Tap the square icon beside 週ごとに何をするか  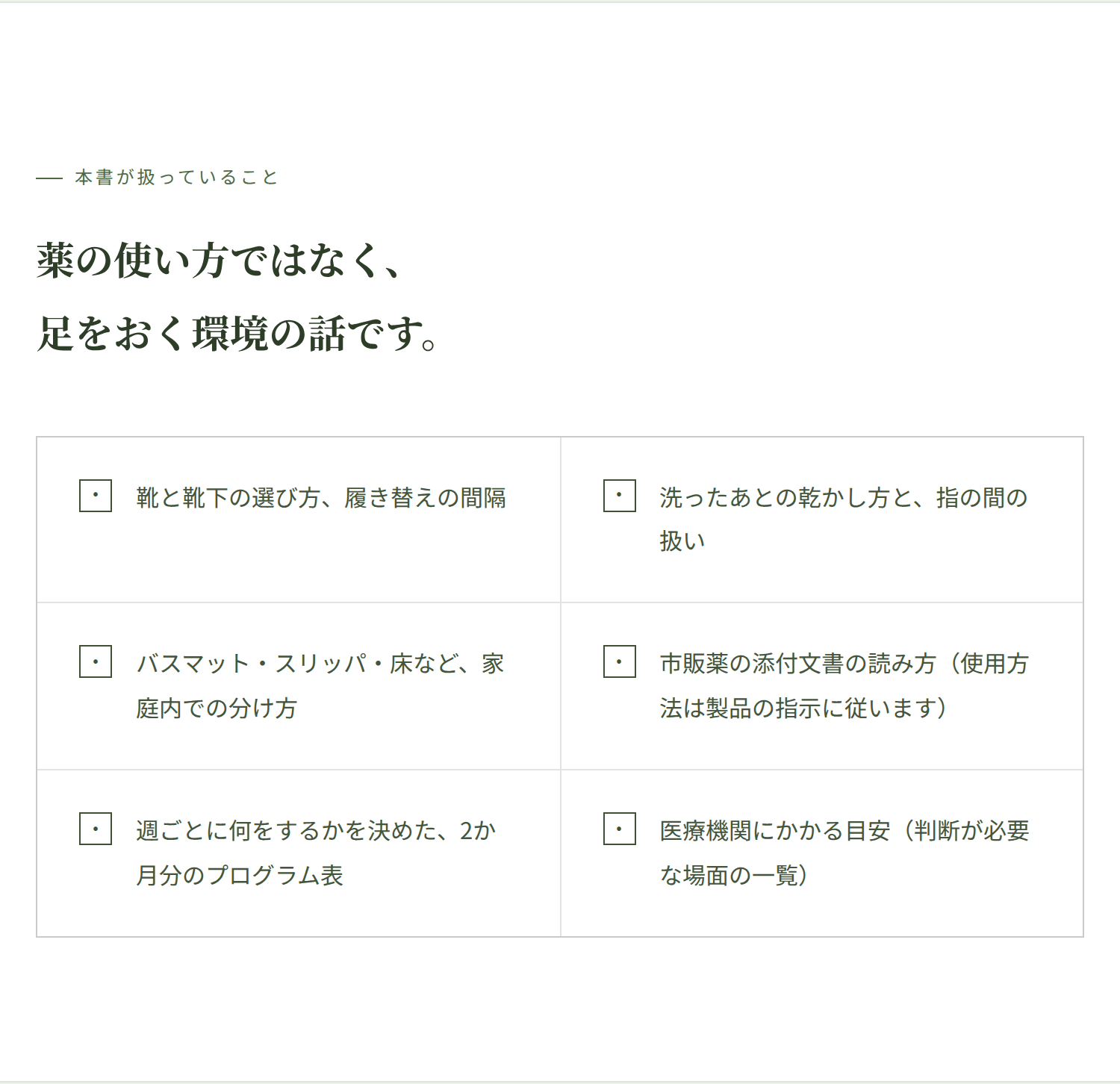(x=96, y=829)
